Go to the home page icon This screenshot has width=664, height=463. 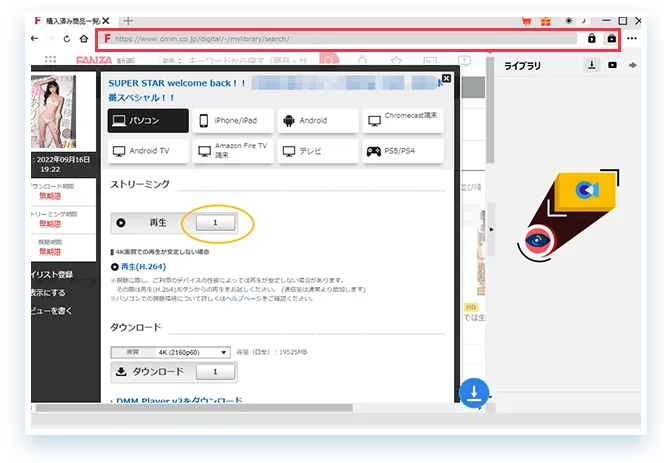(x=84, y=39)
